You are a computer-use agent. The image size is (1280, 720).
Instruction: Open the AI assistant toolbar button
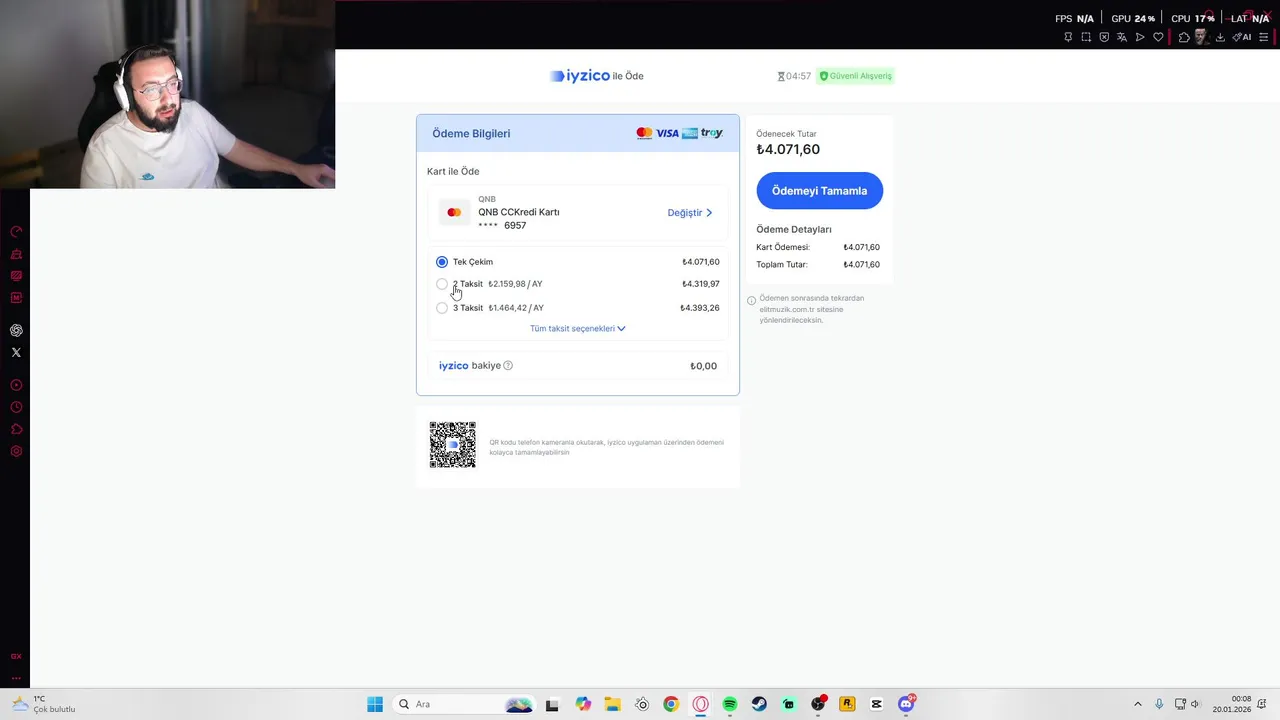[x=1241, y=37]
